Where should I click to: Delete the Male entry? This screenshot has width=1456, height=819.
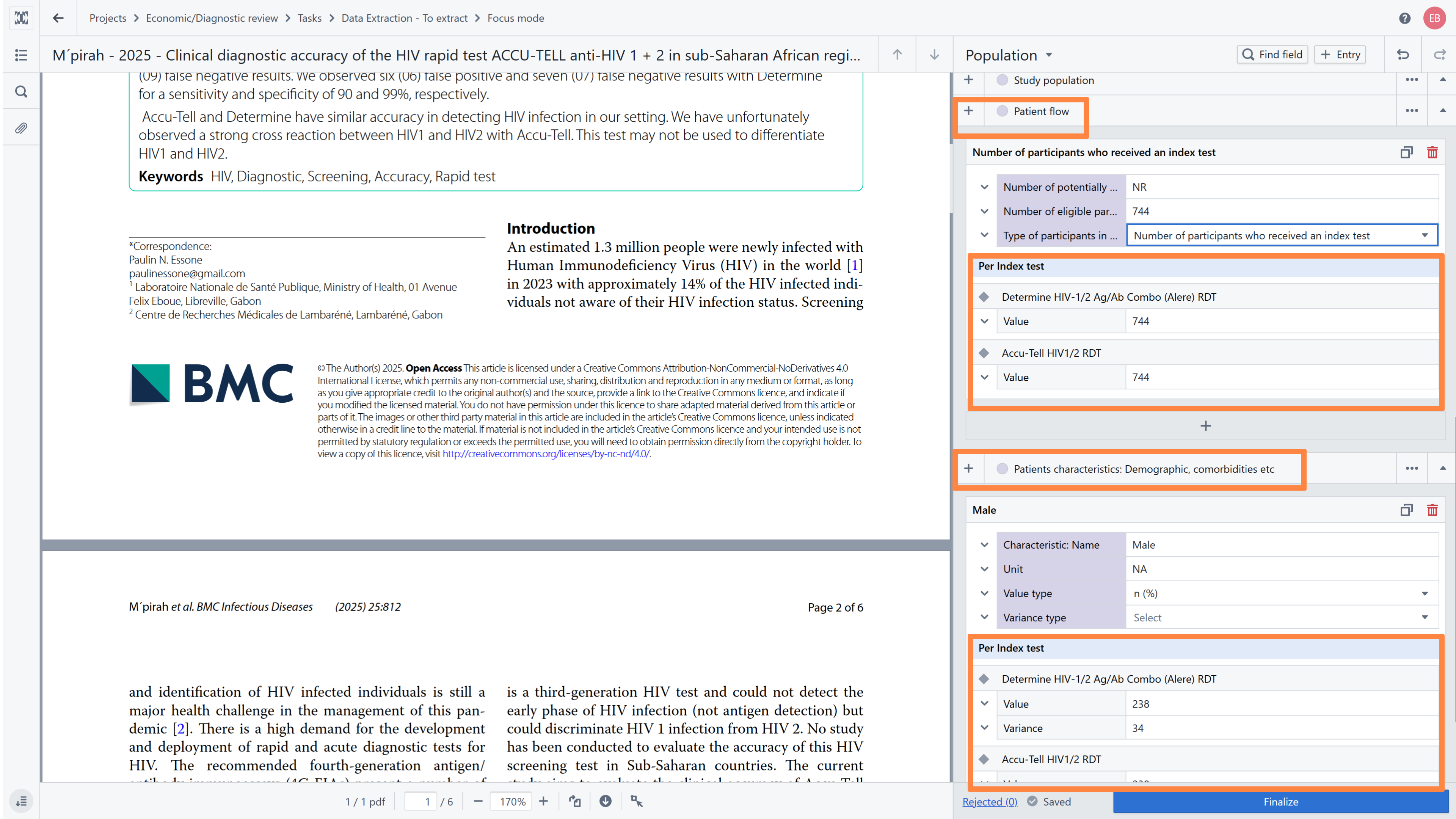(1432, 510)
